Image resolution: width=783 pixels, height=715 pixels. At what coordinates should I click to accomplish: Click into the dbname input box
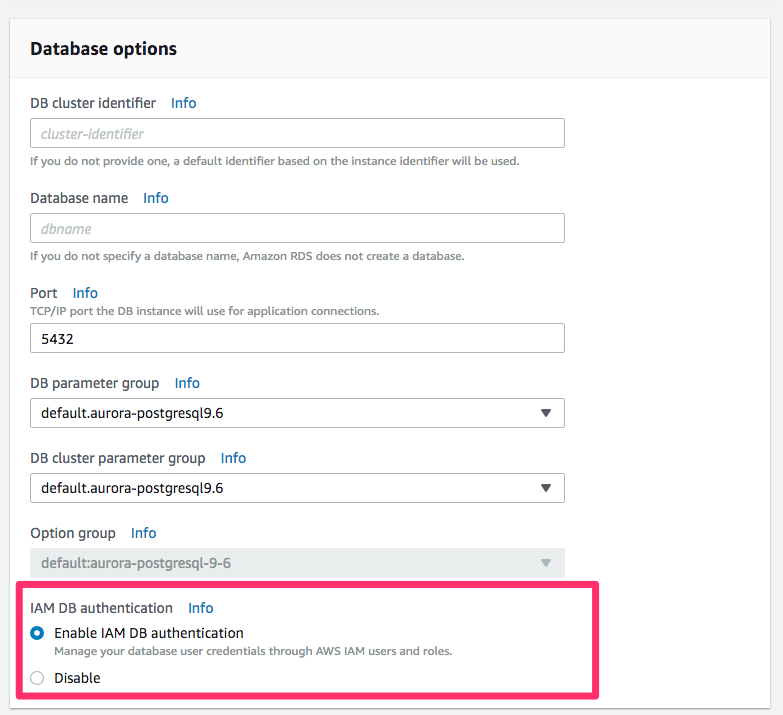tap(297, 228)
